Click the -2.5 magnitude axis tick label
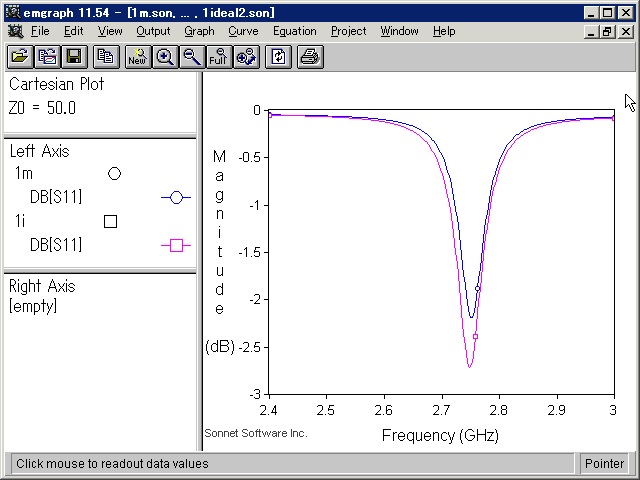 249,347
